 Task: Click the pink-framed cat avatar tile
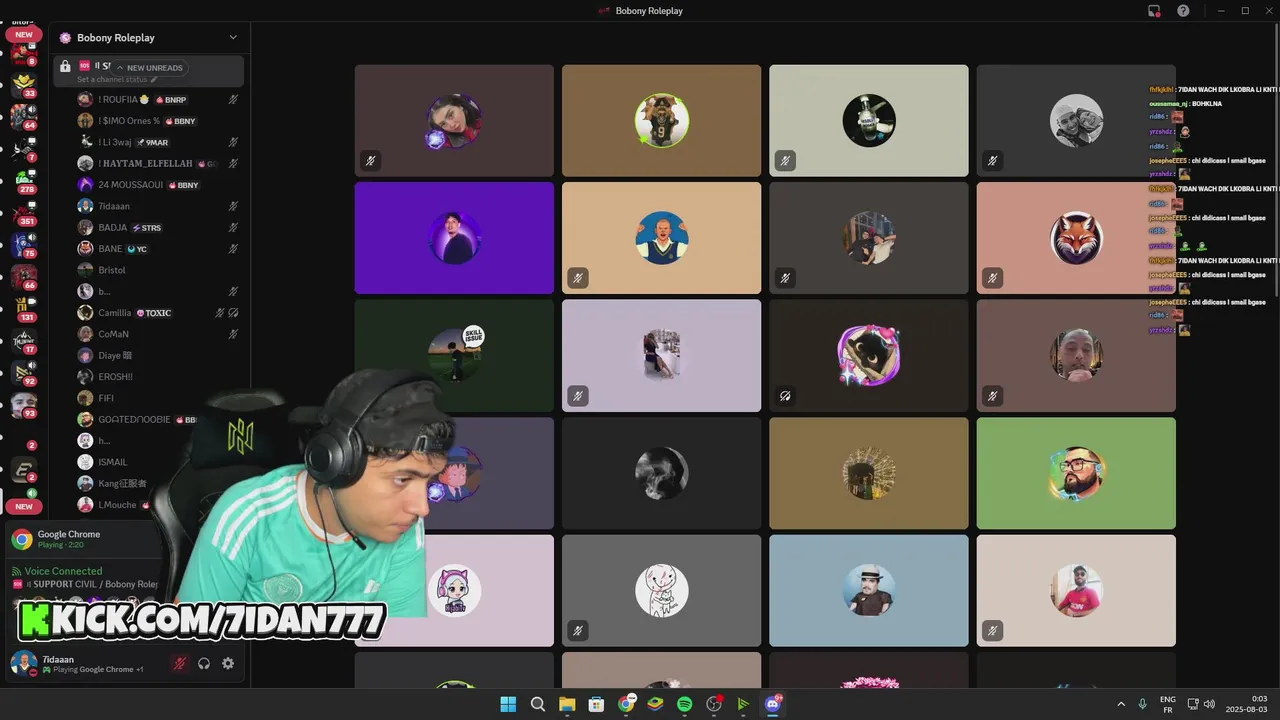tap(869, 355)
